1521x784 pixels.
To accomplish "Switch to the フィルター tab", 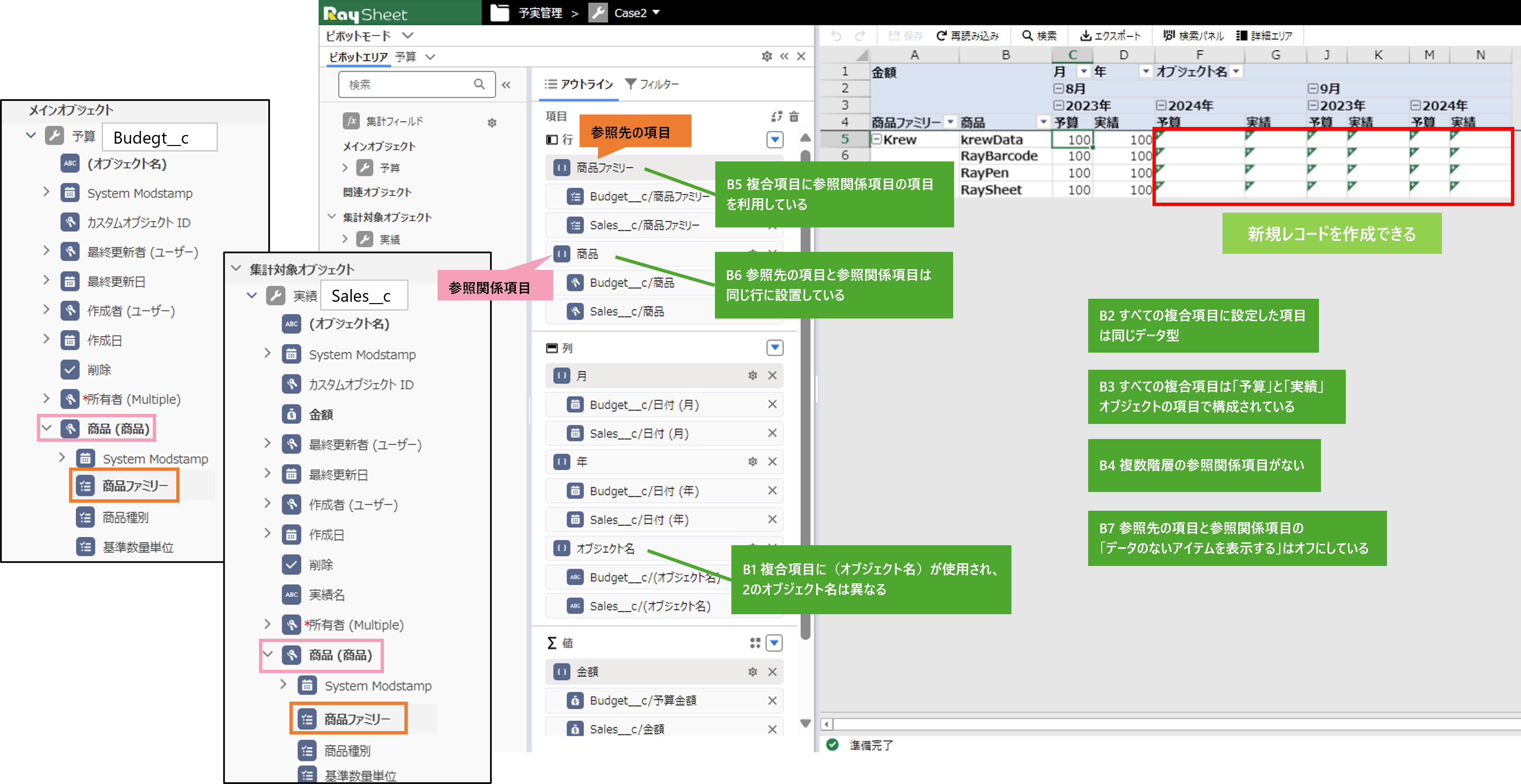I will tap(652, 84).
